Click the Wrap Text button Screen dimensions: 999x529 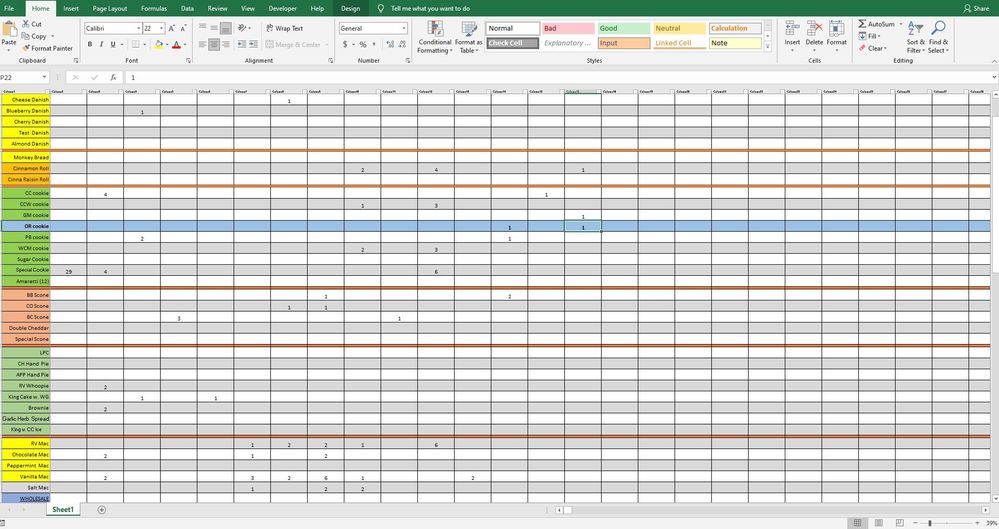pyautogui.click(x=284, y=28)
